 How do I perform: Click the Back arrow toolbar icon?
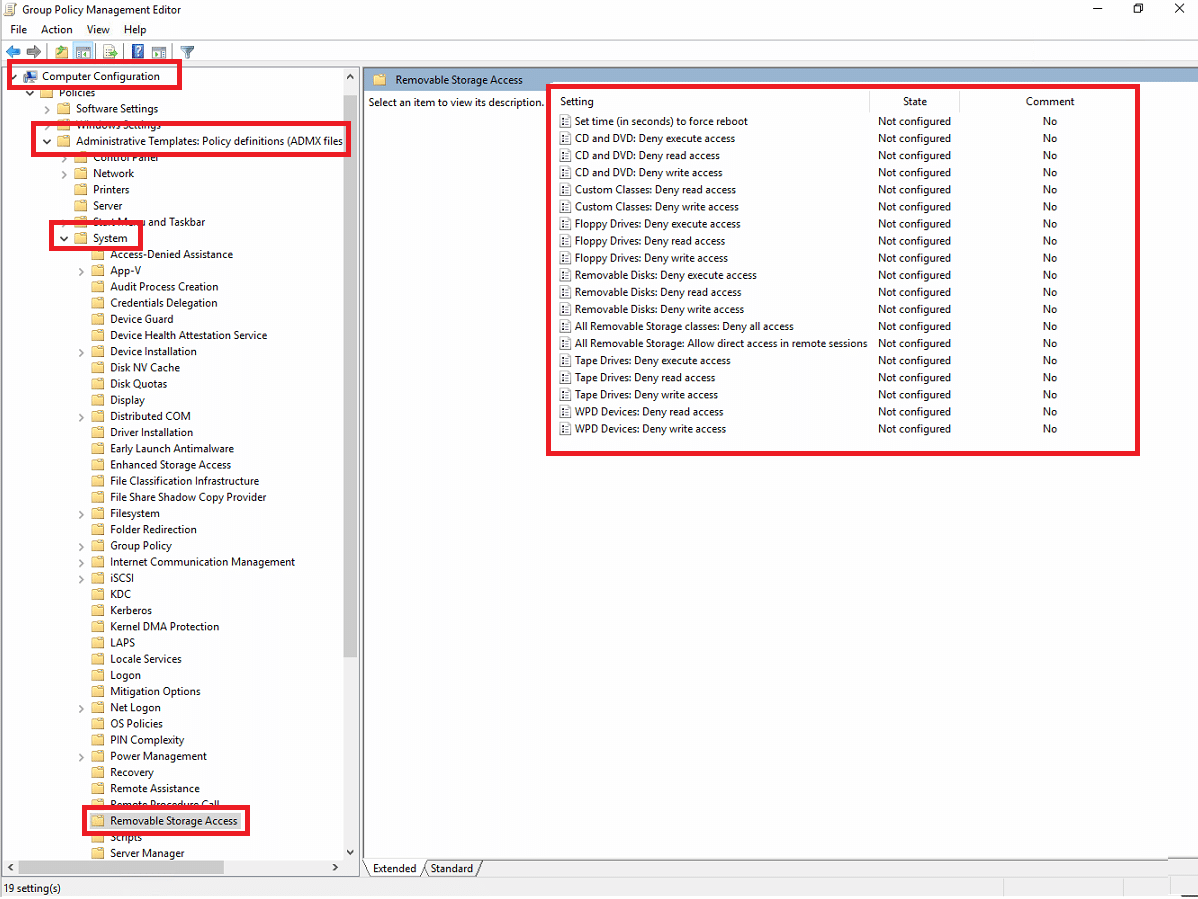click(x=13, y=52)
